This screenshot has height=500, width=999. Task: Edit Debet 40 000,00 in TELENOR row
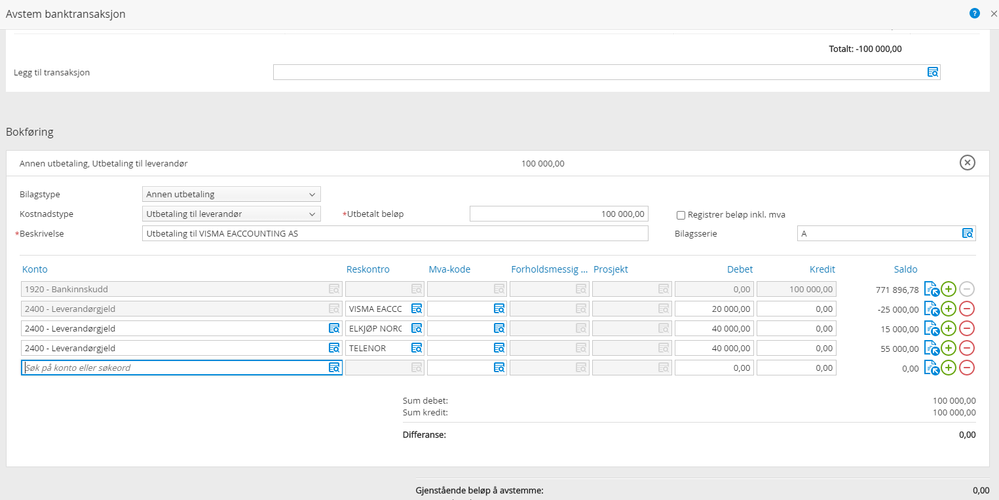tap(714, 348)
